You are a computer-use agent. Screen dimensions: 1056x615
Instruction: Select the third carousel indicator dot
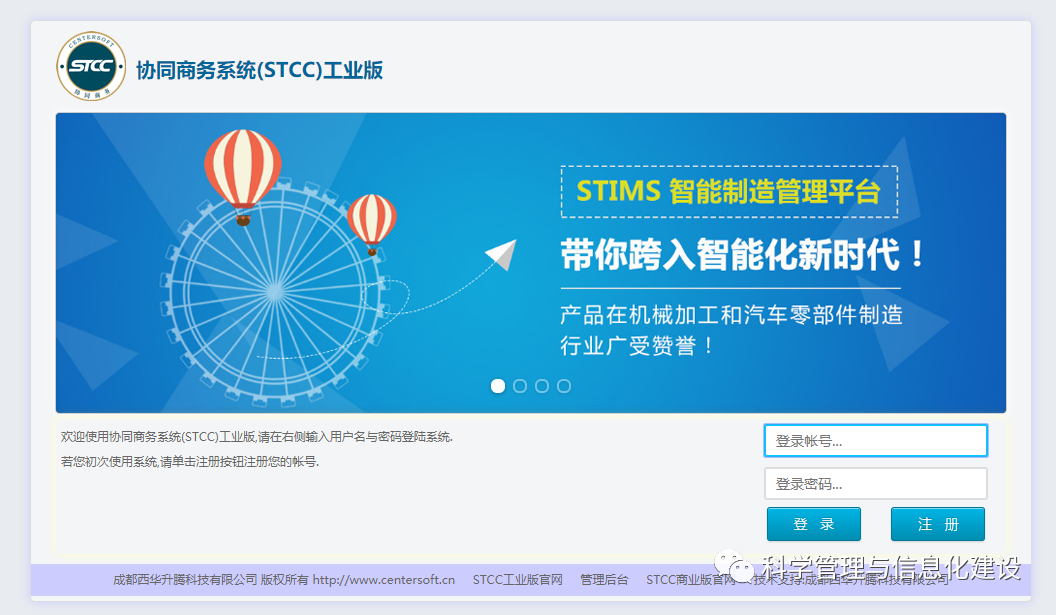[542, 386]
